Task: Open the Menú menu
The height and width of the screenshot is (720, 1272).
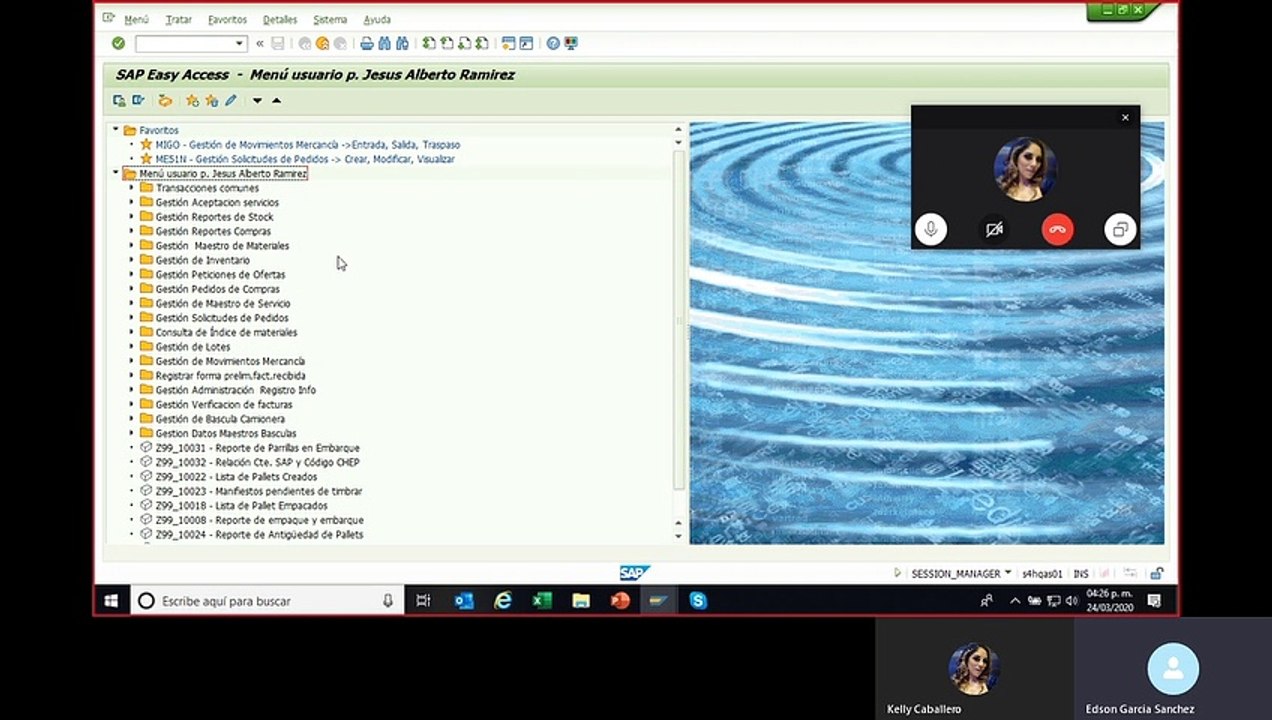Action: pos(136,19)
